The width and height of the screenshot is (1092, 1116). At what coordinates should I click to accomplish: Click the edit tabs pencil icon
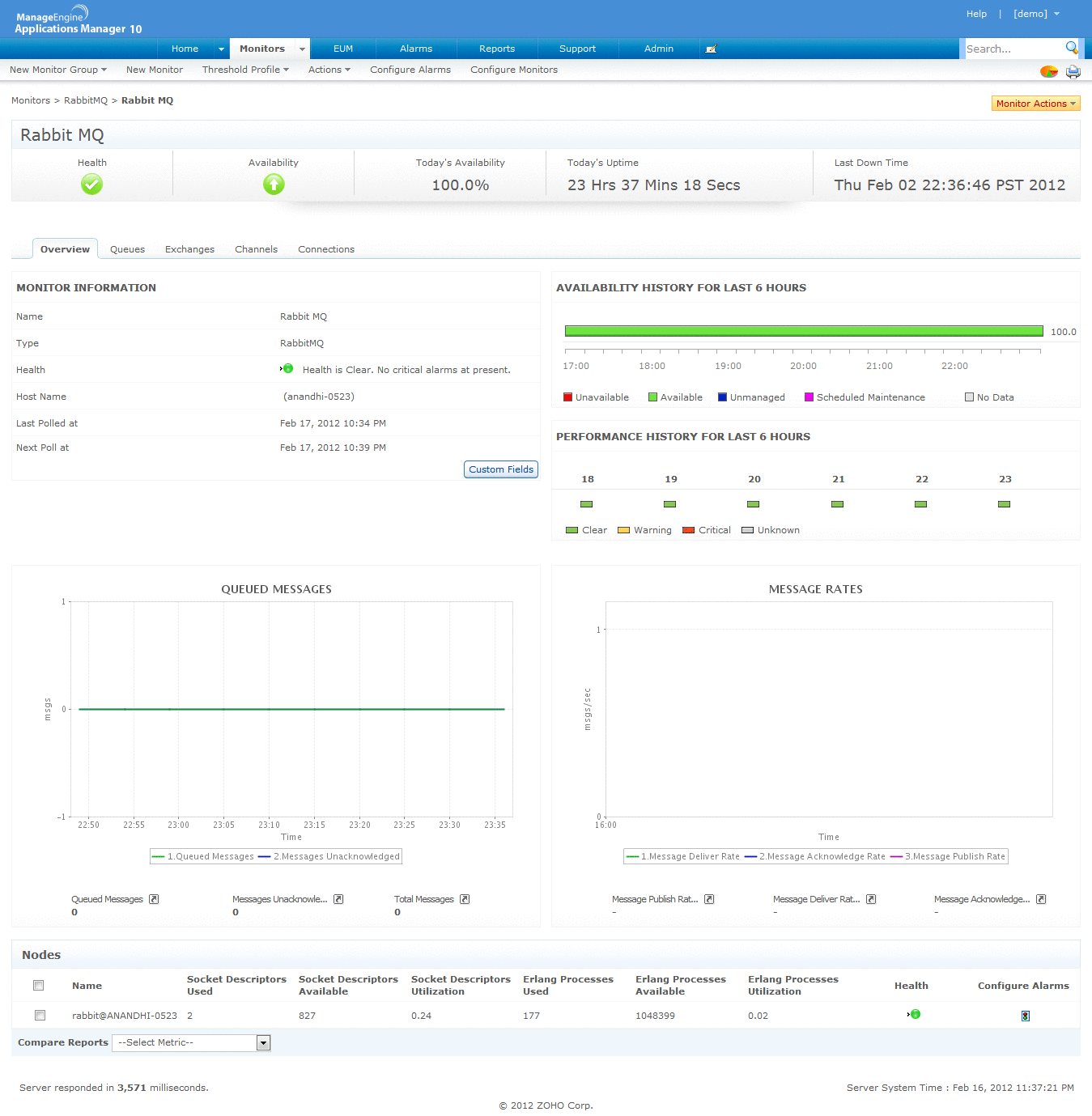click(711, 49)
